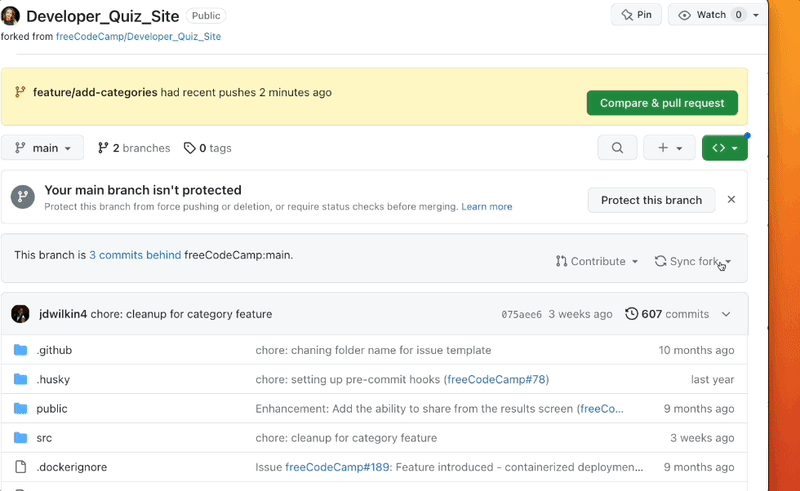Viewport: 800px width, 491px height.
Task: Pin the Developer_Quiz_Site repository
Action: pos(636,15)
